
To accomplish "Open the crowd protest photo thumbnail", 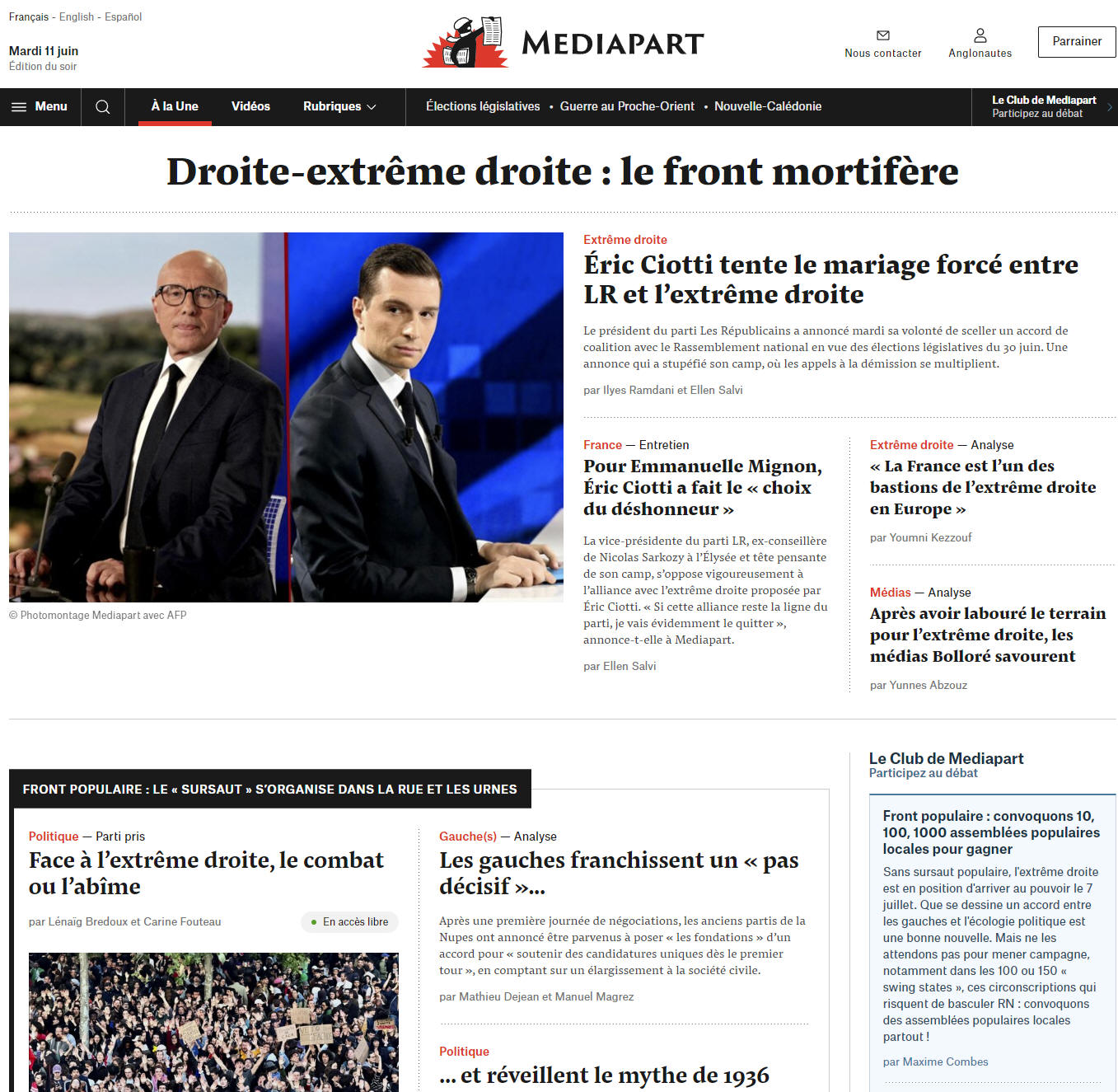I will point(213,1023).
